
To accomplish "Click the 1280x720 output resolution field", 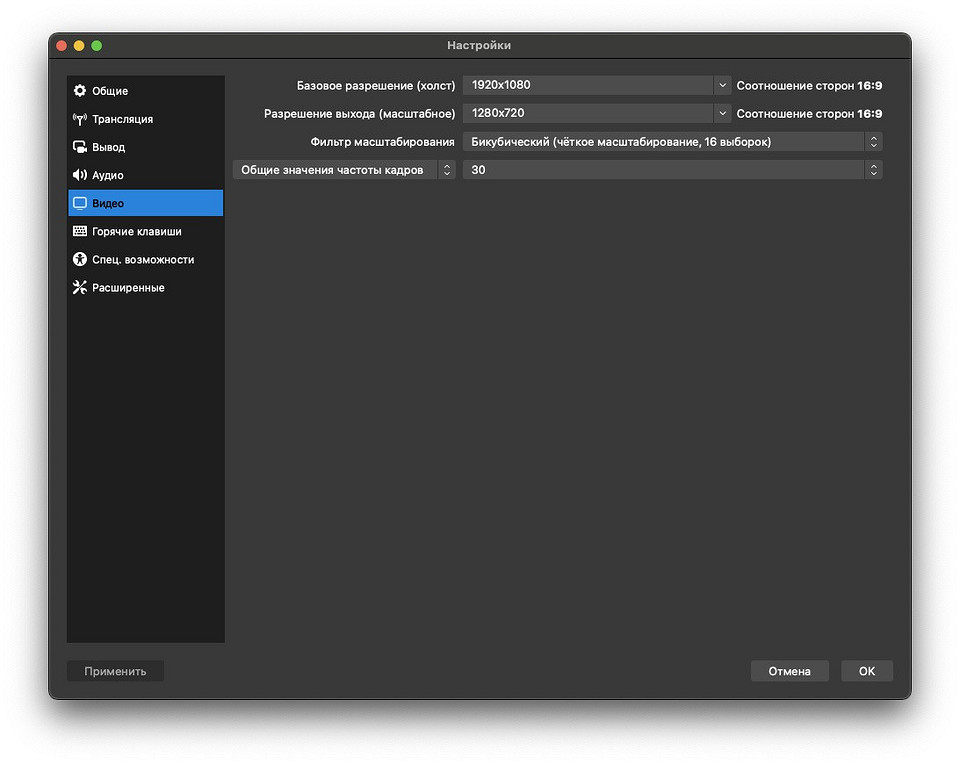I will (x=587, y=114).
